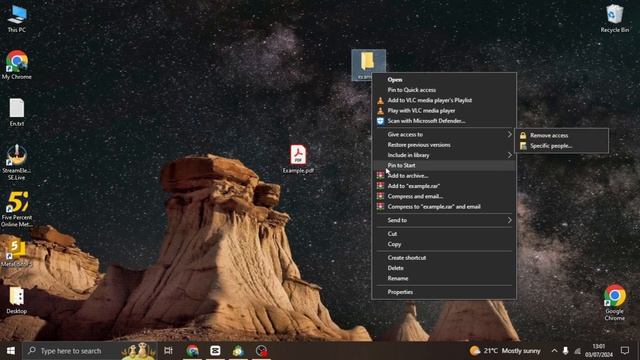
Task: Show hidden system tray icons
Action: (x=554, y=351)
